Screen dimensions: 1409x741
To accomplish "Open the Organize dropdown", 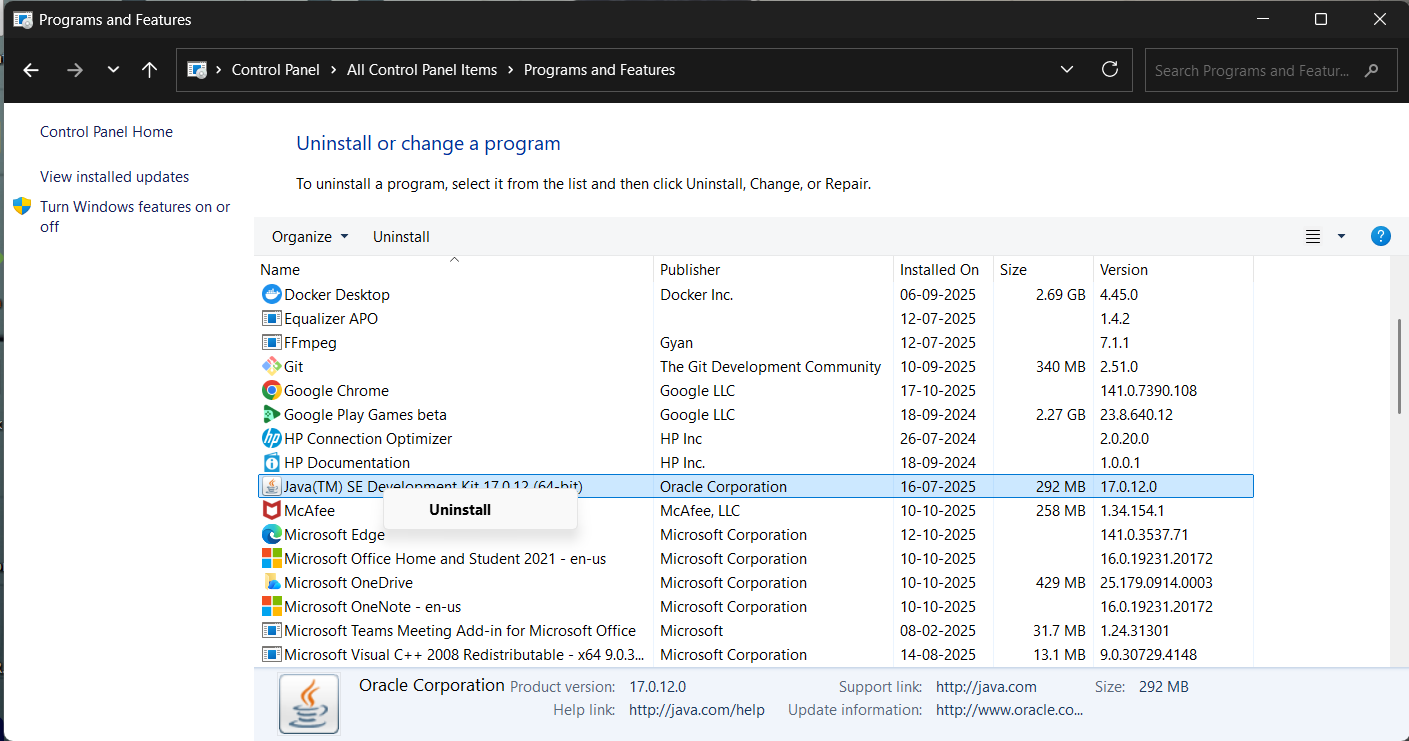I will pos(308,236).
